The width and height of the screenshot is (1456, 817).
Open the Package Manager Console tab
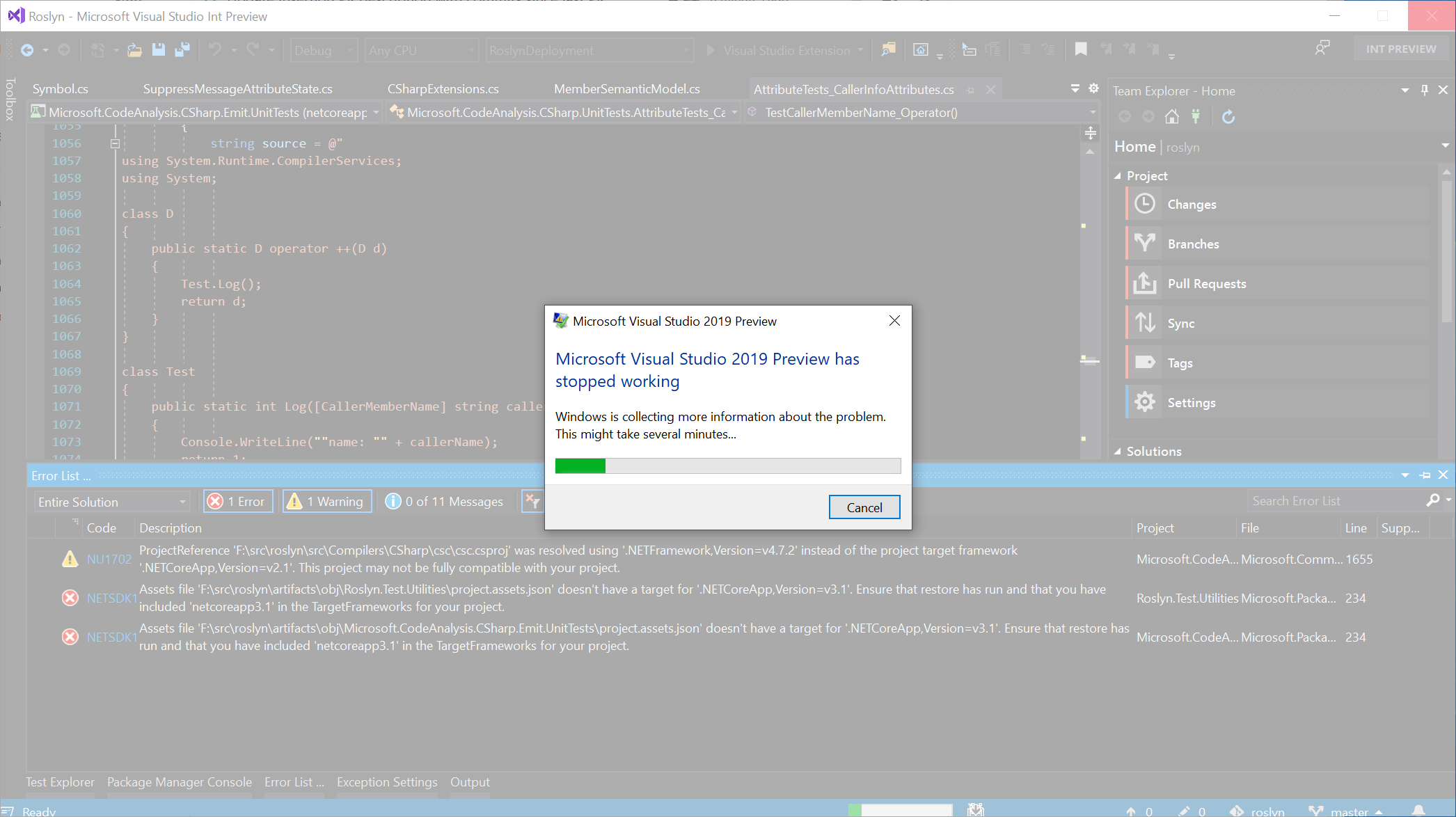(x=180, y=782)
